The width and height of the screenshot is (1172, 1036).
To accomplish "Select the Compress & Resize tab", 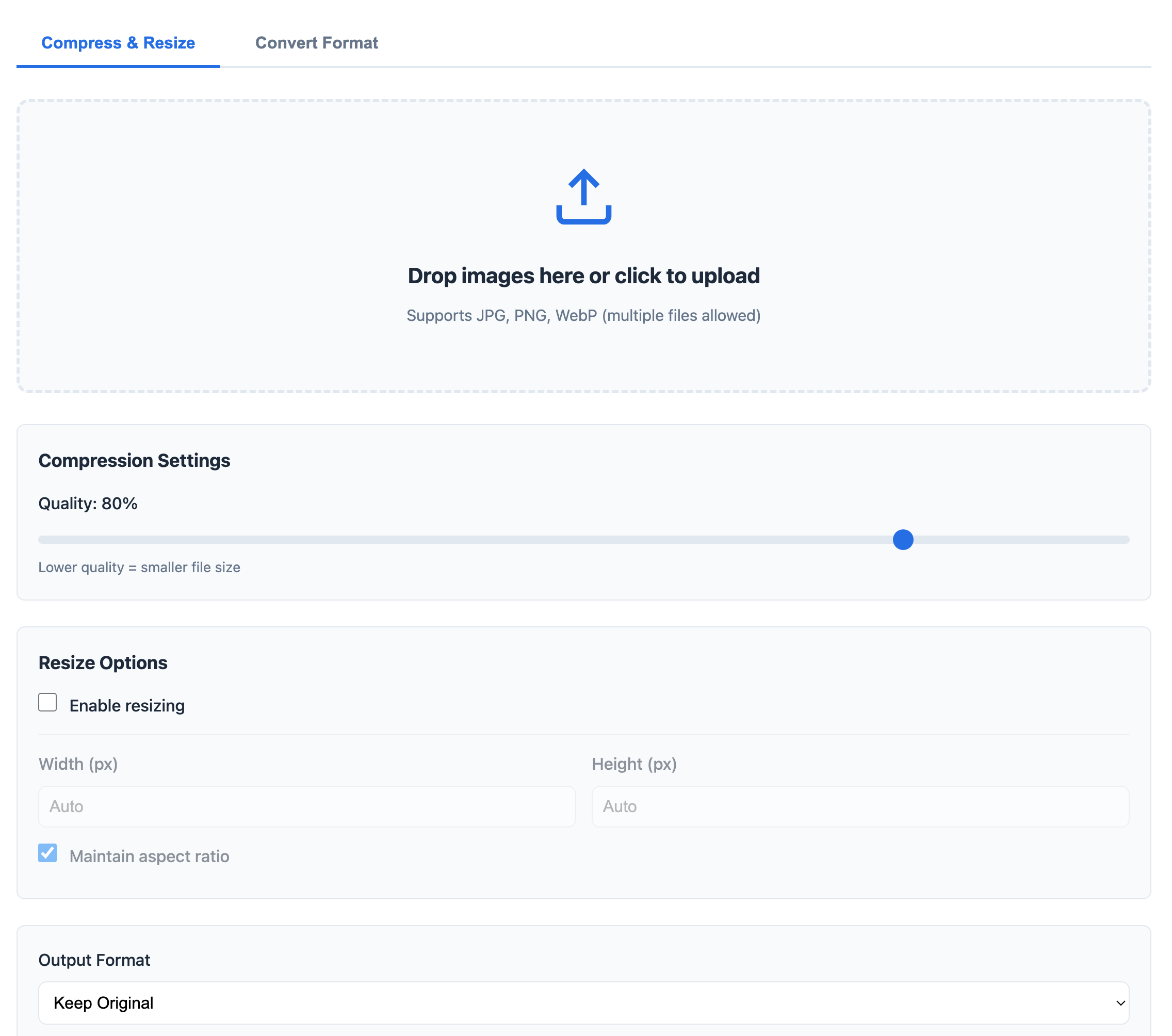I will tap(118, 43).
